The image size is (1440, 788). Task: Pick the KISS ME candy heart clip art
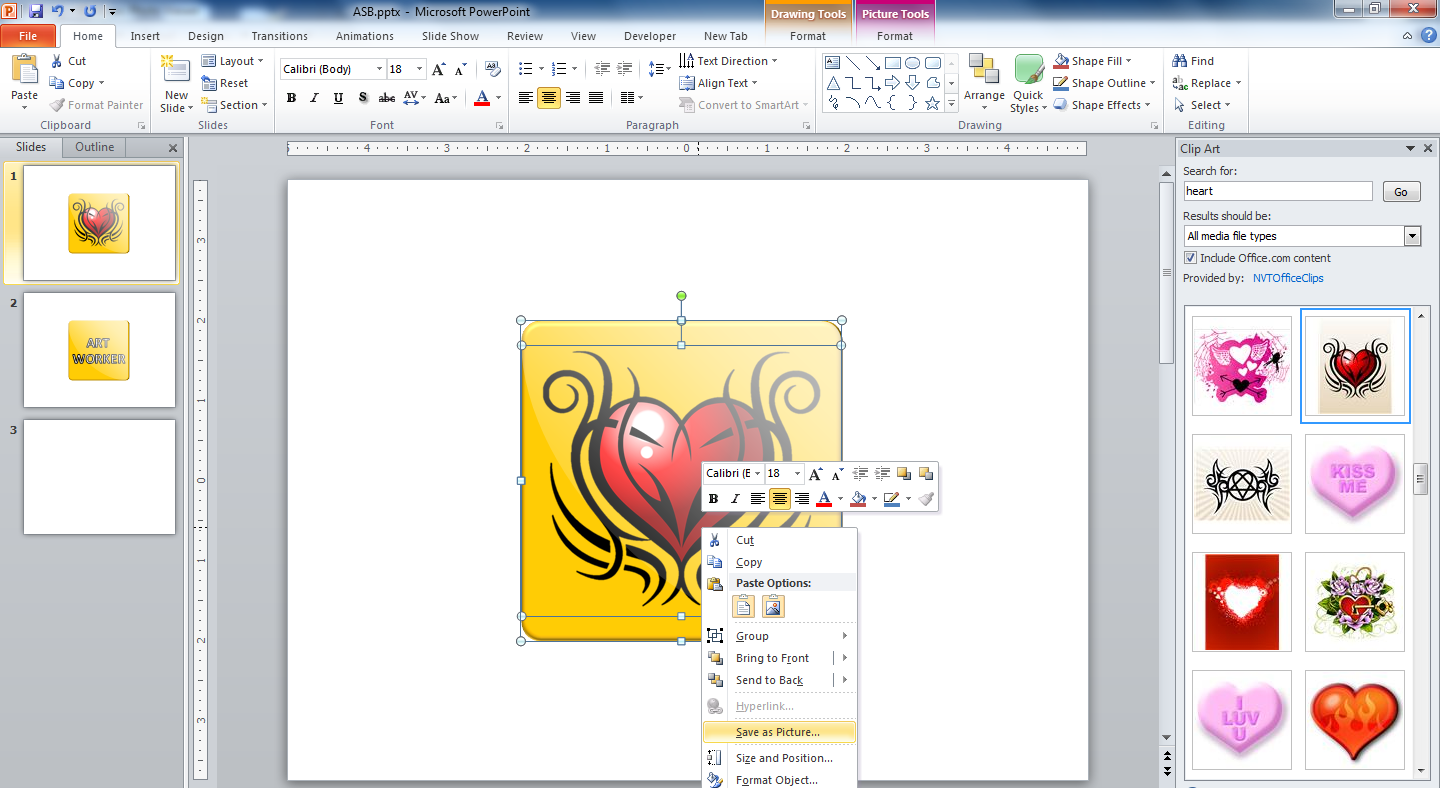(1354, 484)
